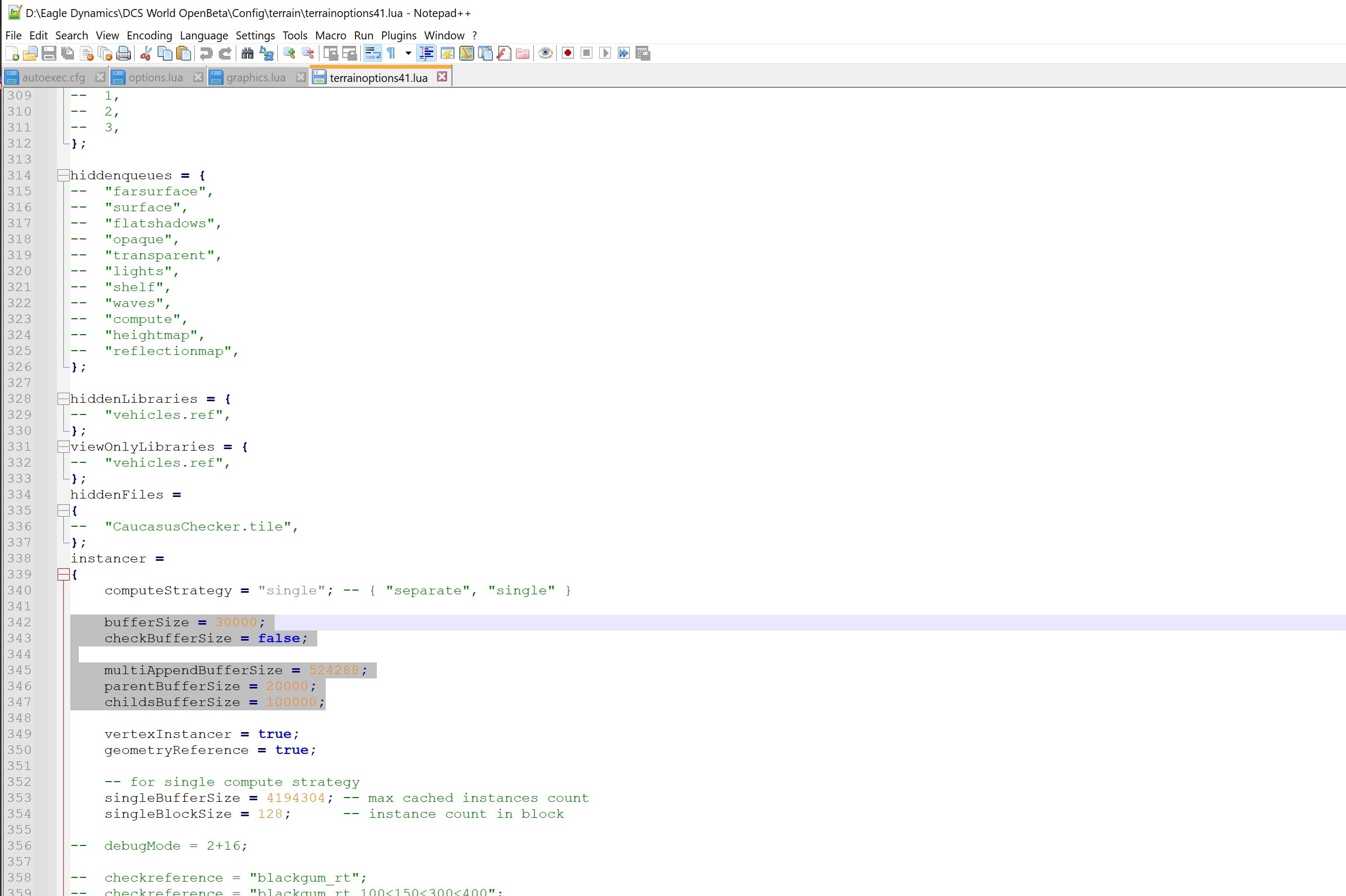Open Find with binoculars icon

click(x=247, y=54)
